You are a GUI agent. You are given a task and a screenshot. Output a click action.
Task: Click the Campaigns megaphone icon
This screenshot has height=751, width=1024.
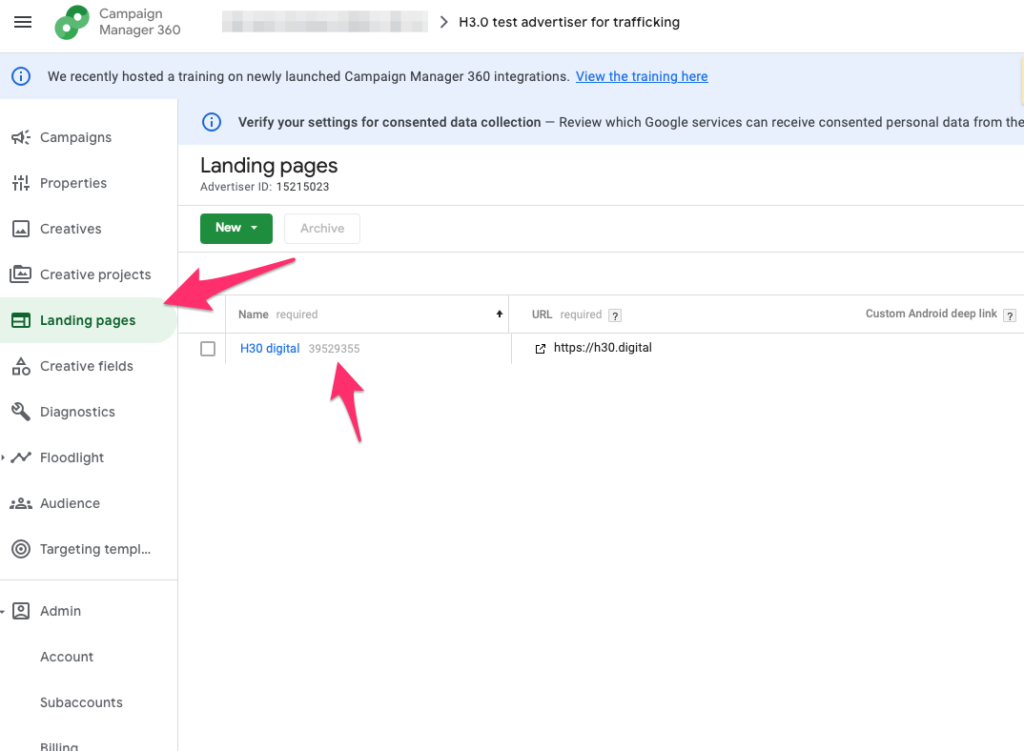20,138
